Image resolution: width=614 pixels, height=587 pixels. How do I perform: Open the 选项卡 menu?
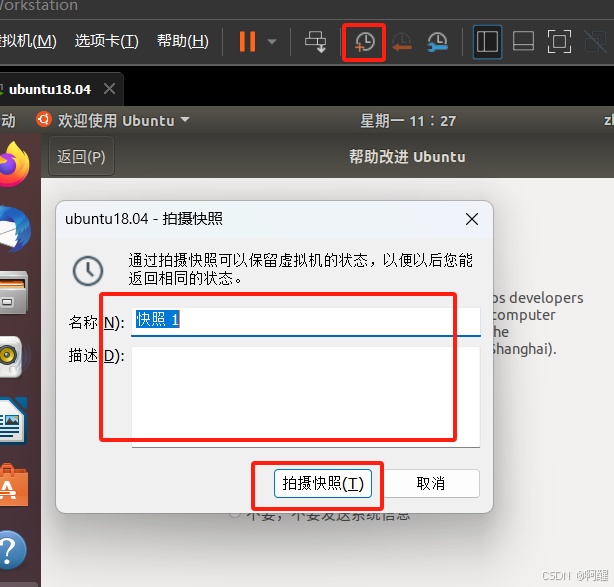(x=107, y=41)
